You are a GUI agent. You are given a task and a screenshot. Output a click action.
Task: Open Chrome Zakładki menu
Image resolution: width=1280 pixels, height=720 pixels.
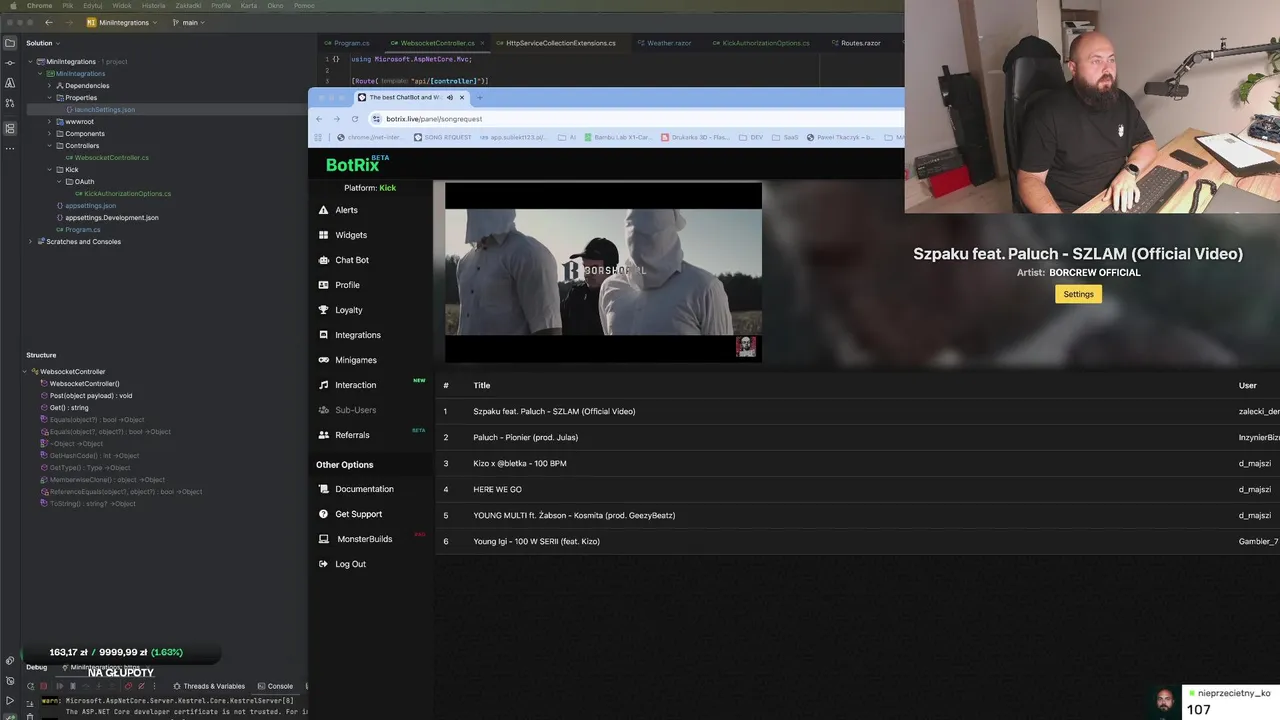pos(188,5)
